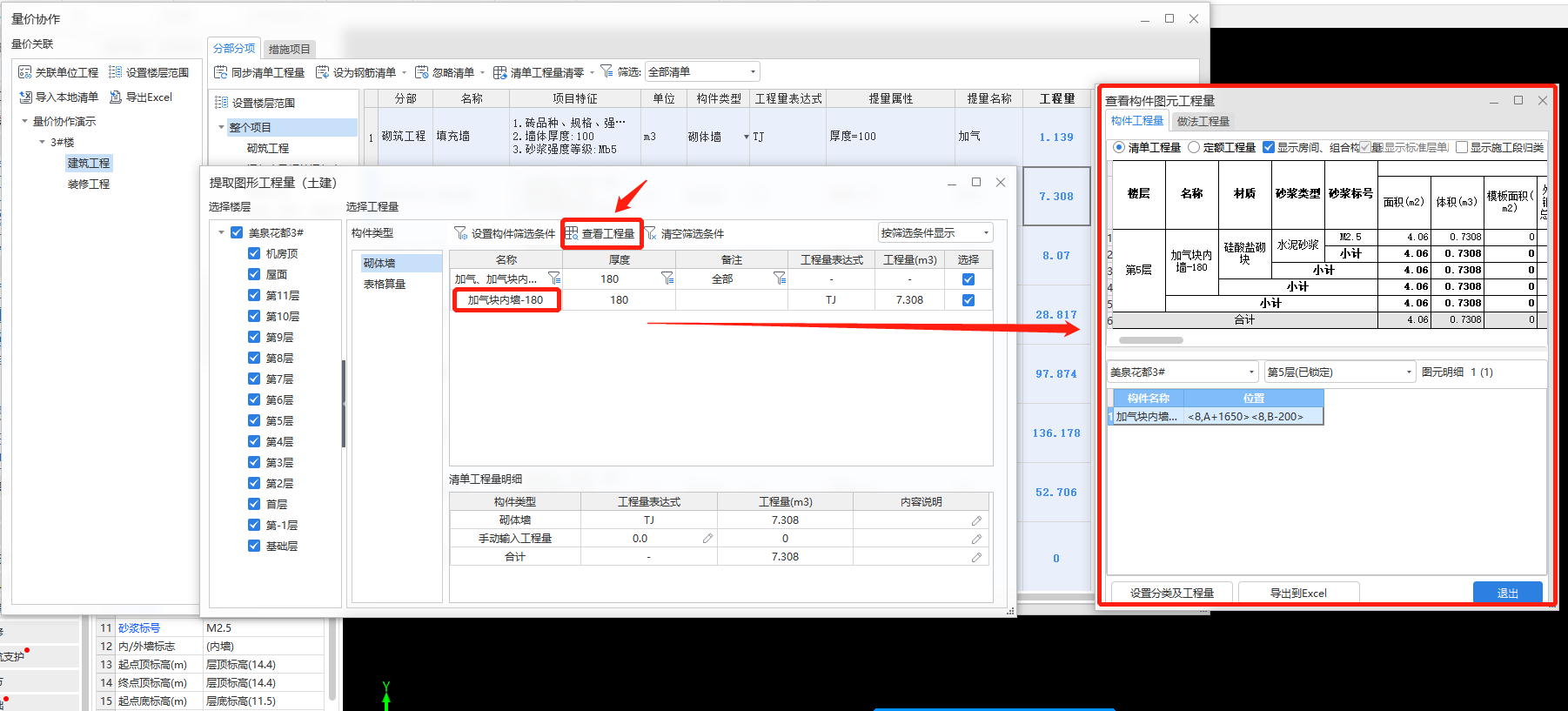Click filter icon in 名称 filter cell
The width and height of the screenshot is (1568, 711).
tap(554, 278)
